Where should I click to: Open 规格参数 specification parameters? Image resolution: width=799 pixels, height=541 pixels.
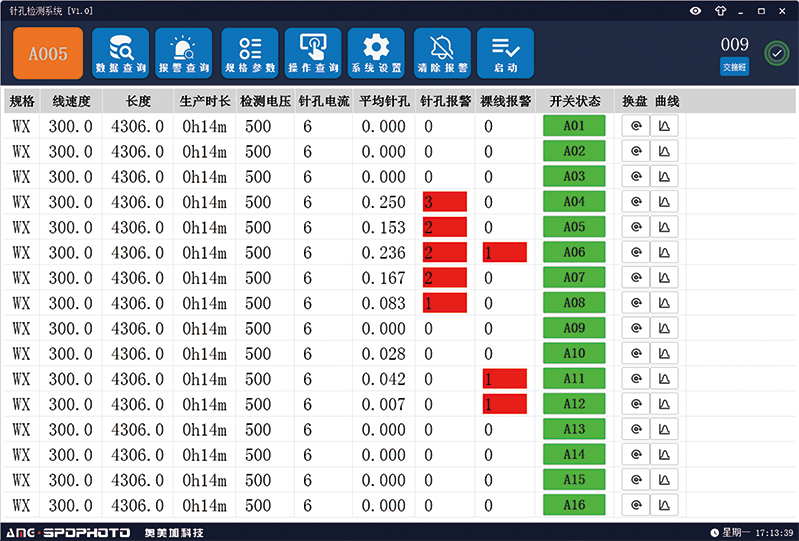pyautogui.click(x=249, y=53)
